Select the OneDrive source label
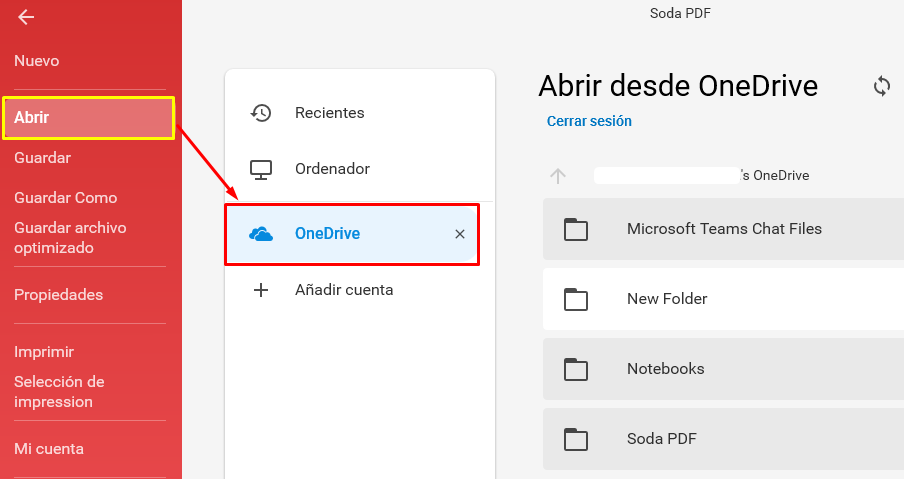This screenshot has height=479, width=904. click(327, 233)
